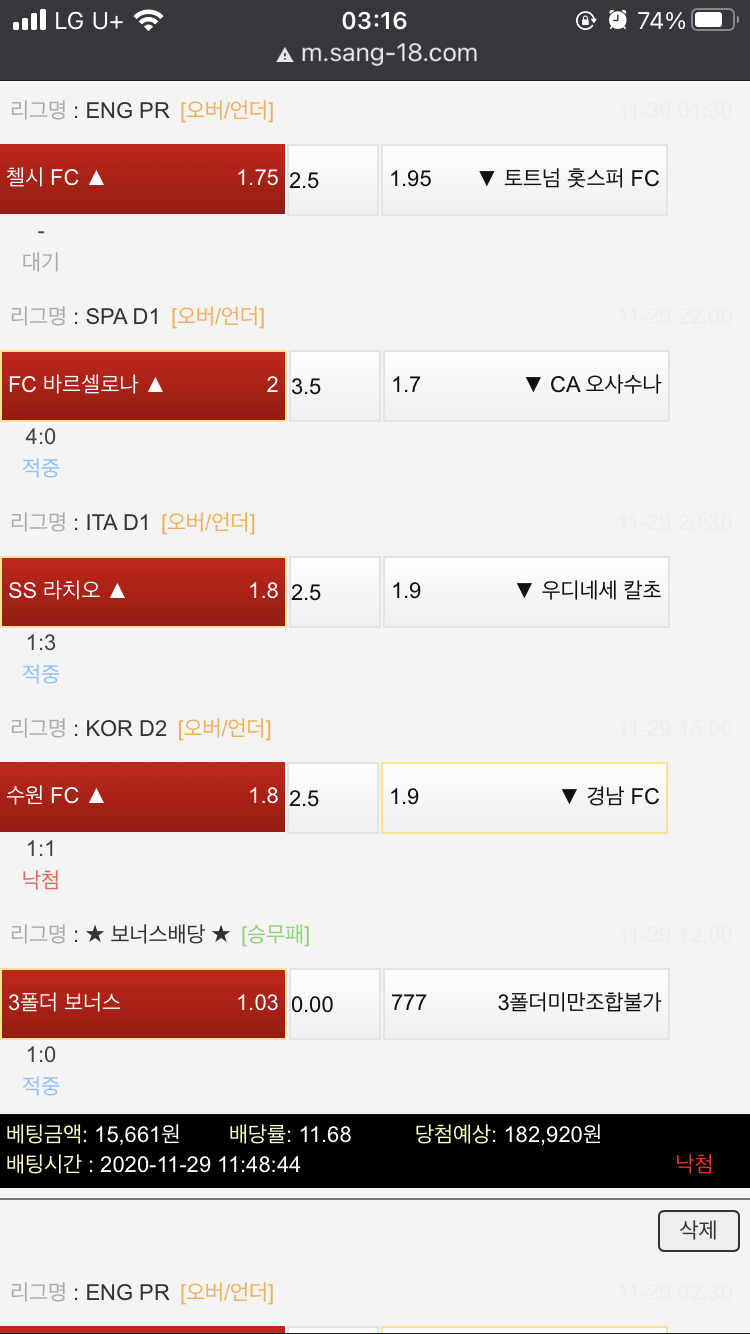Click the 3.5 handicap box for 바르셀로나 match
This screenshot has width=750, height=1334.
coord(334,386)
